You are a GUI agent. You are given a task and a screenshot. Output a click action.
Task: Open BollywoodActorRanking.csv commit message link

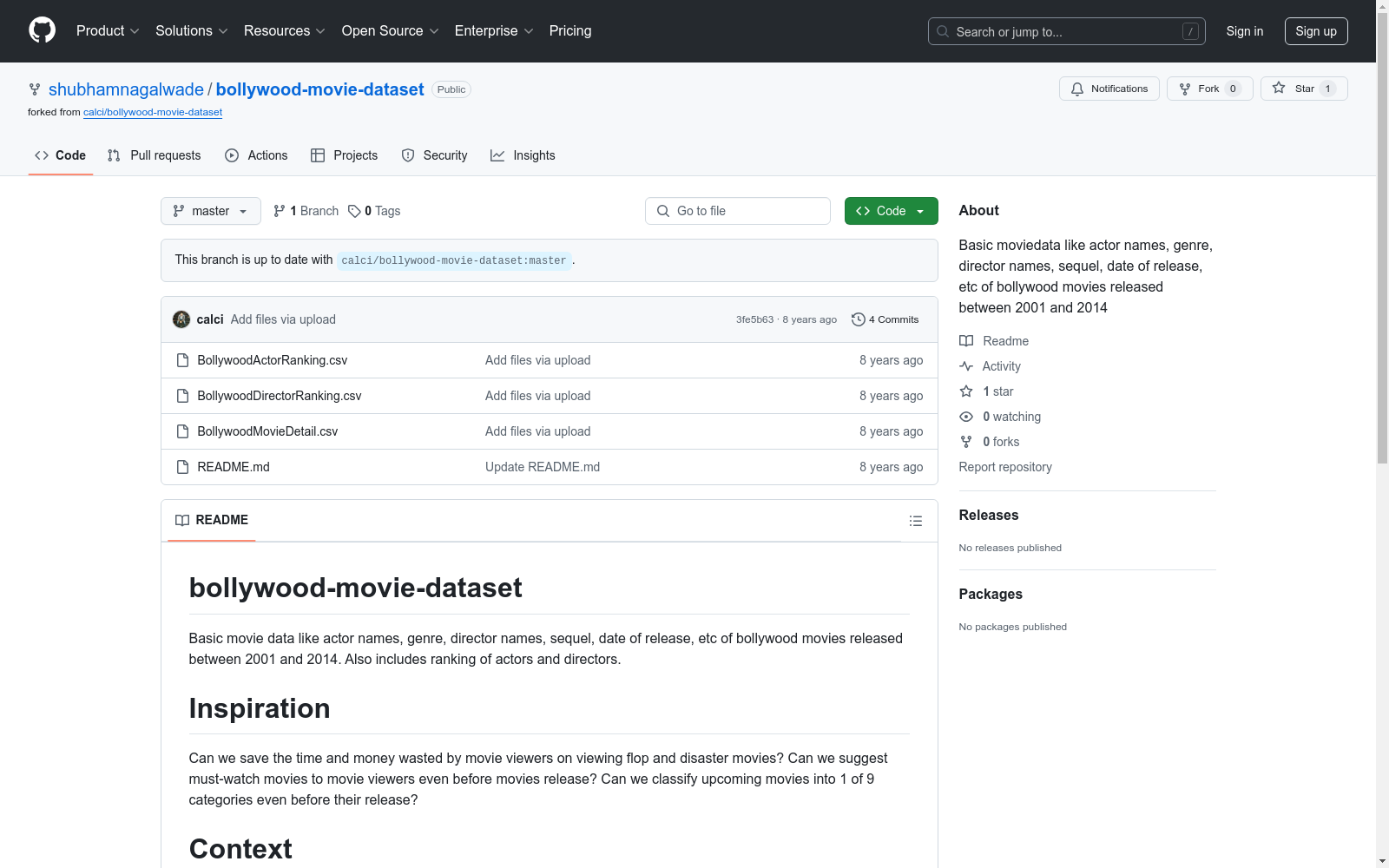[537, 360]
